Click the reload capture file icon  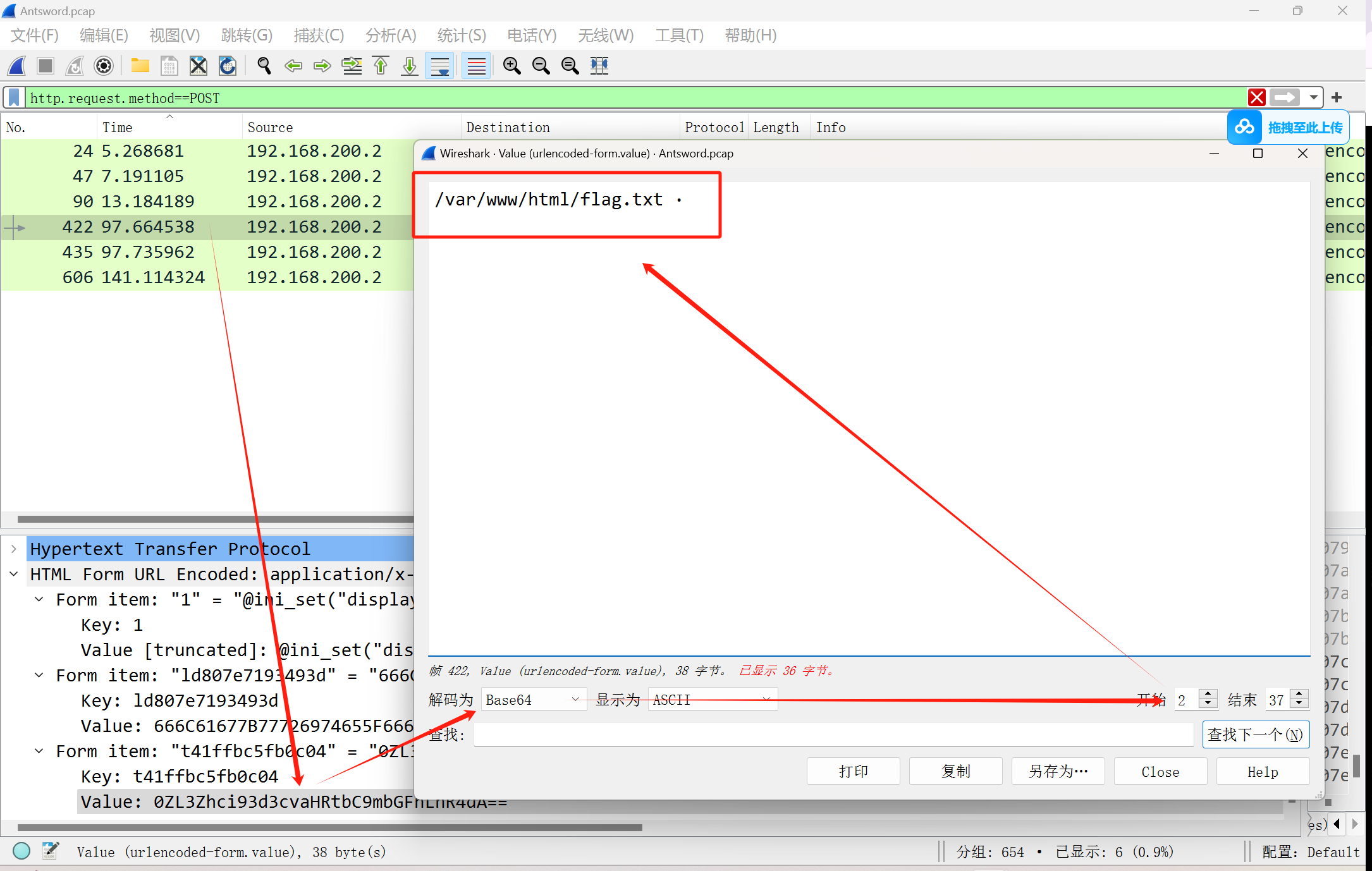(227, 66)
